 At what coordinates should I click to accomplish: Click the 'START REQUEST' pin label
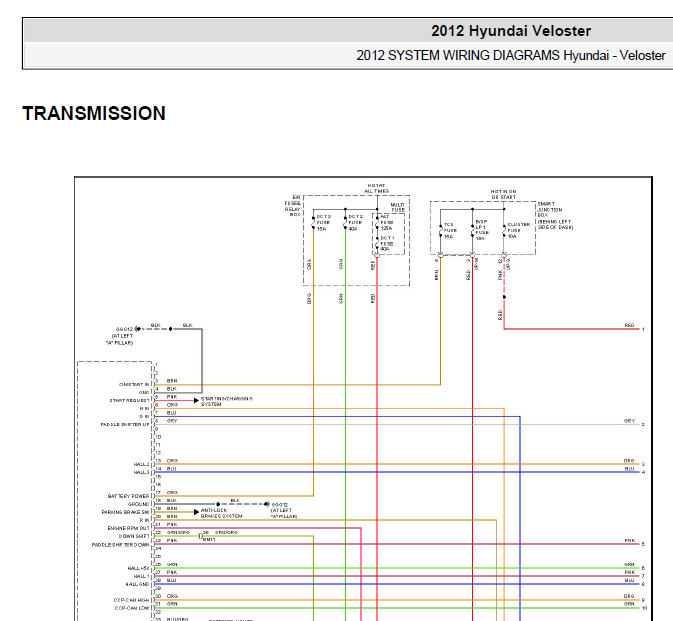[129, 400]
